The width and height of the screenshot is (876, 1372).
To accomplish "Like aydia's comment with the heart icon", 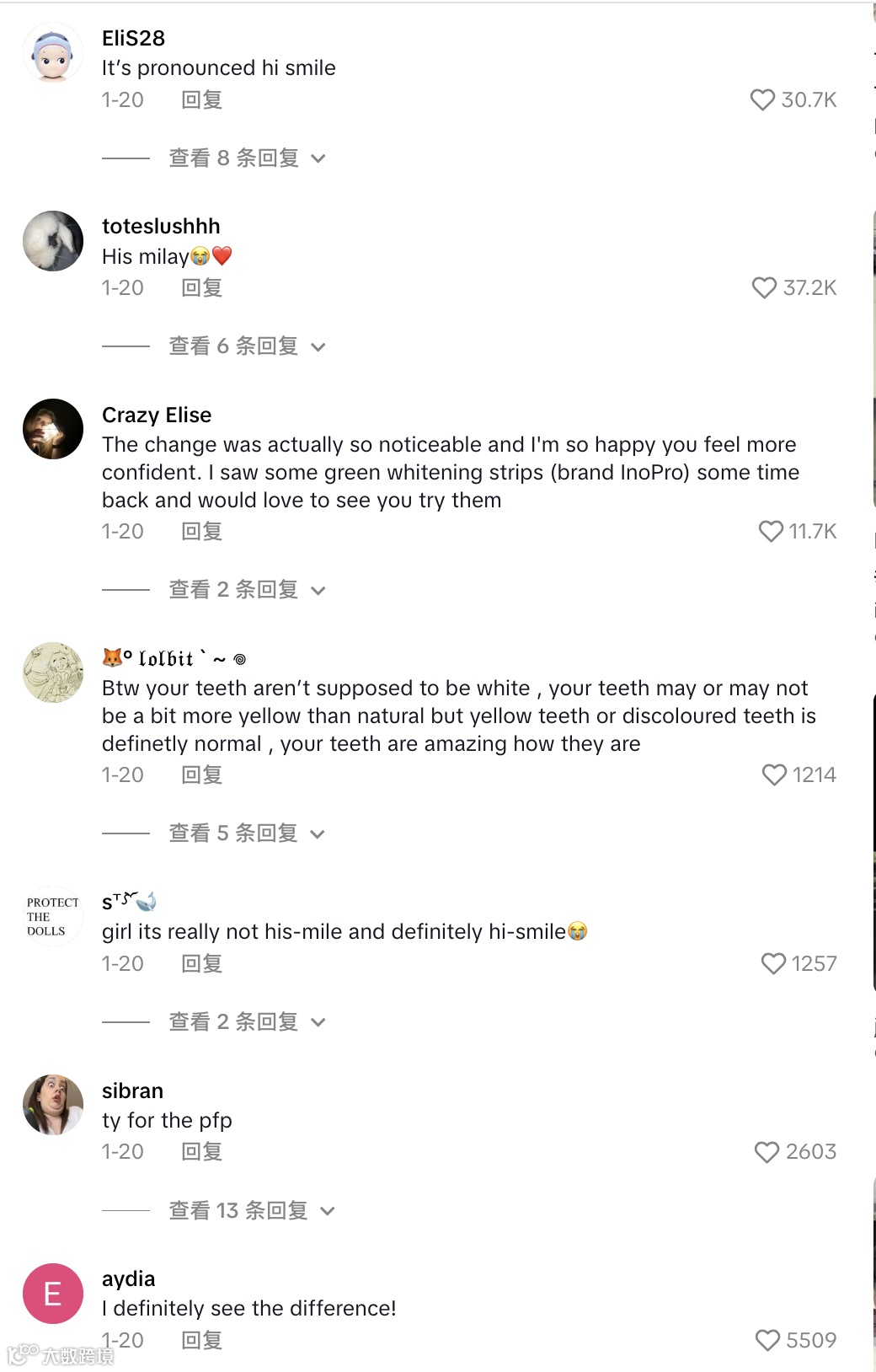I will (767, 1340).
